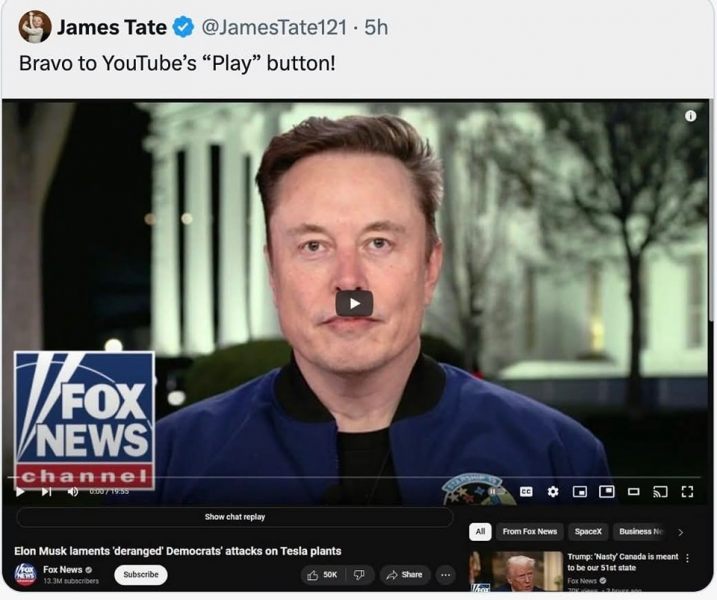Cast video to TV icon
Image resolution: width=717 pixels, height=600 pixels.
coord(660,492)
